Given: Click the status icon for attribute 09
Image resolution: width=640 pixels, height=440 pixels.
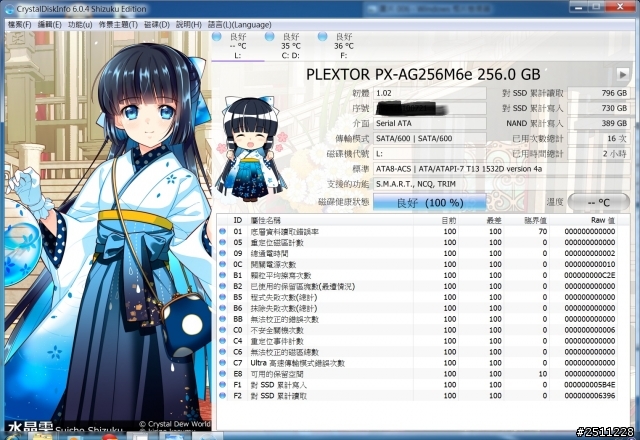Looking at the screenshot, I should click(222, 253).
